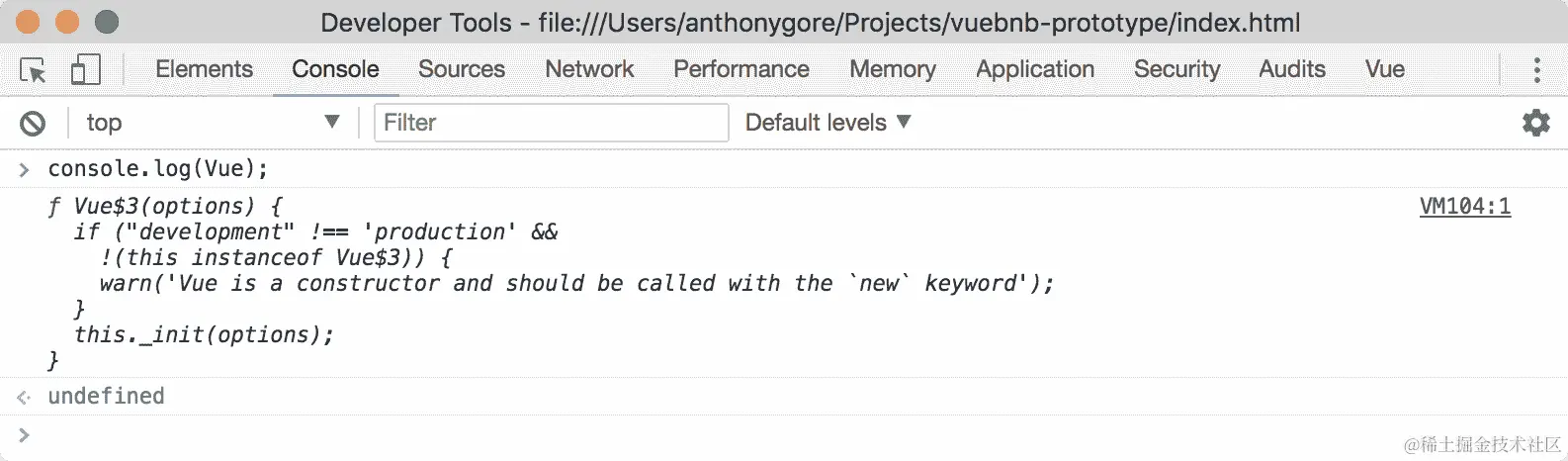Viewport: 1568px width, 461px height.
Task: Switch to the Elements tab
Action: pyautogui.click(x=204, y=69)
